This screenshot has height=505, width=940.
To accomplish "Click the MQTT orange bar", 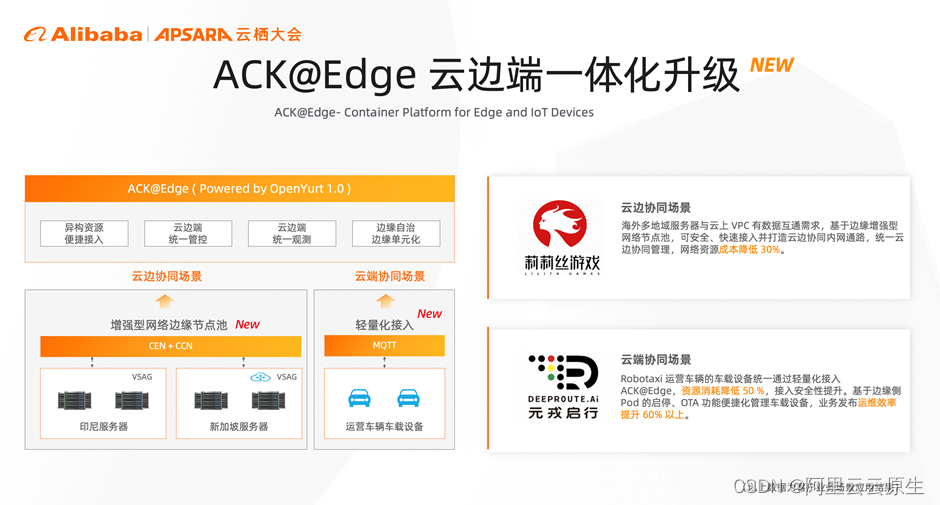I will pos(384,345).
